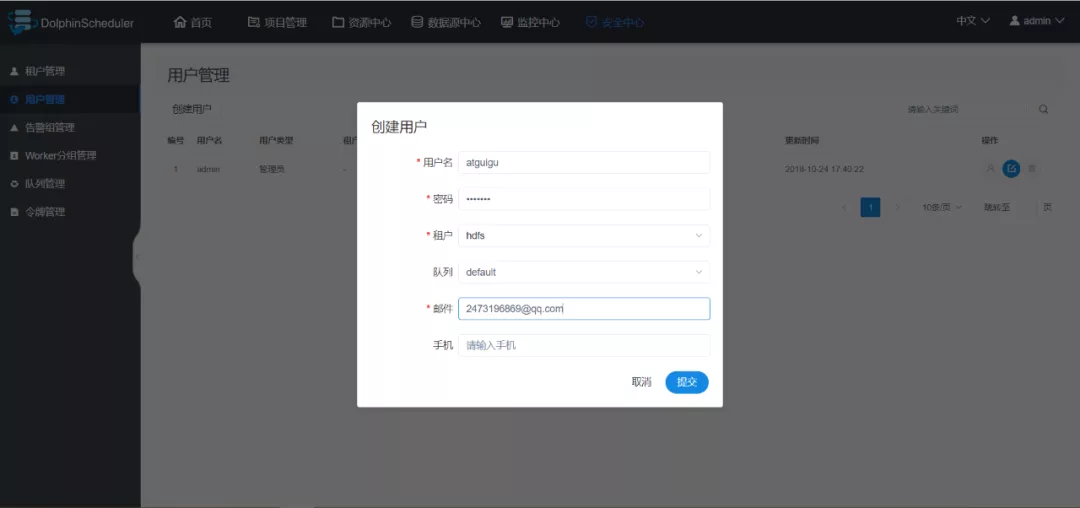The height and width of the screenshot is (508, 1080).
Task: Click the DolphinScheduler logo icon
Action: (x=23, y=22)
